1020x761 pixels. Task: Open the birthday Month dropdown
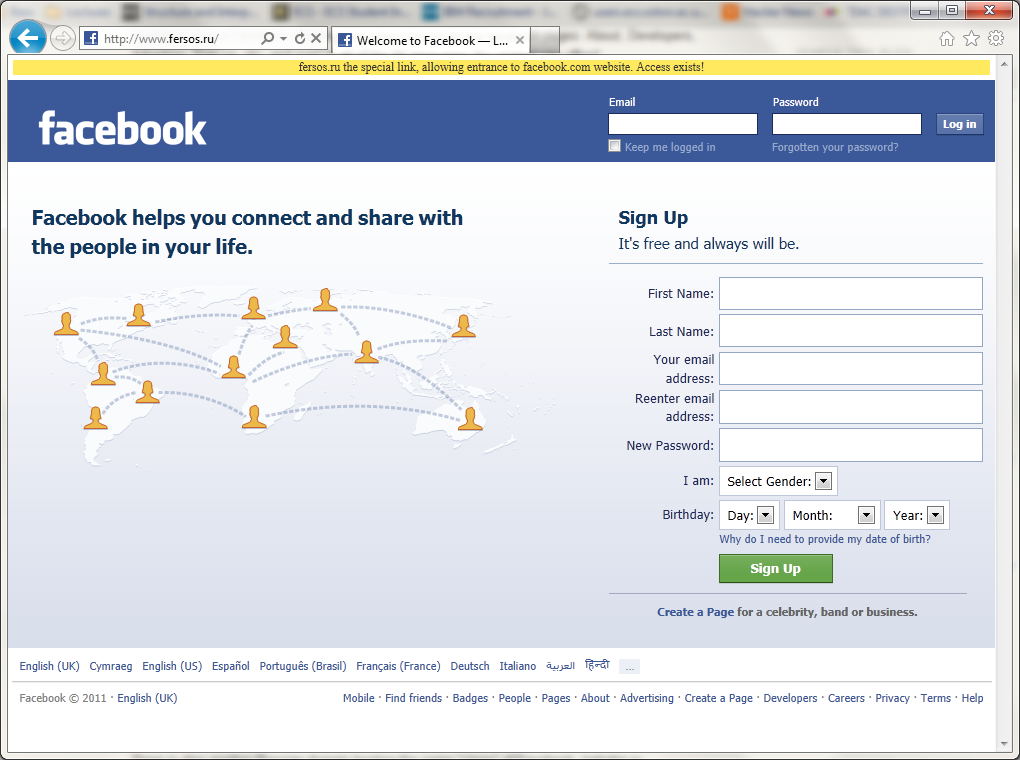point(866,516)
